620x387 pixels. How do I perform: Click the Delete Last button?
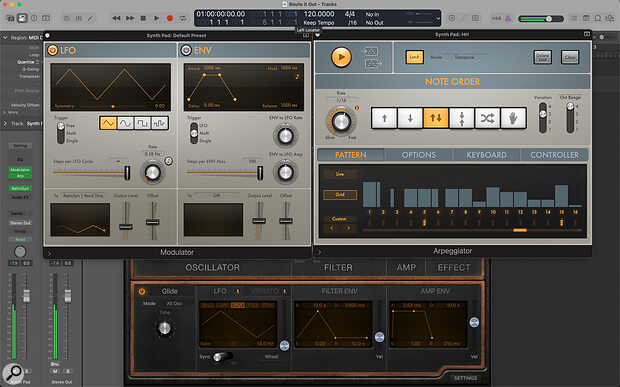pyautogui.click(x=542, y=57)
